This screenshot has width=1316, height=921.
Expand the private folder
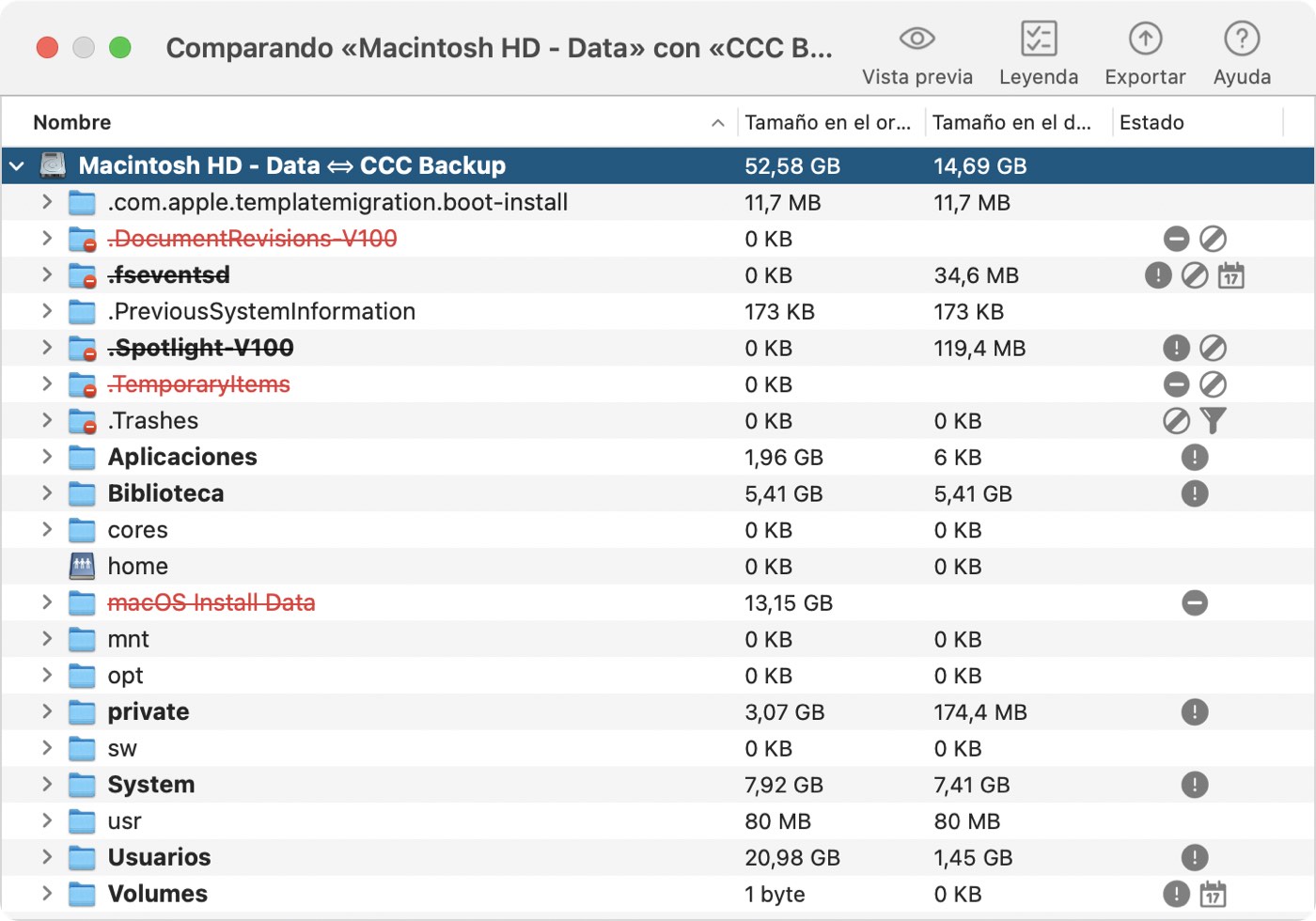(47, 711)
